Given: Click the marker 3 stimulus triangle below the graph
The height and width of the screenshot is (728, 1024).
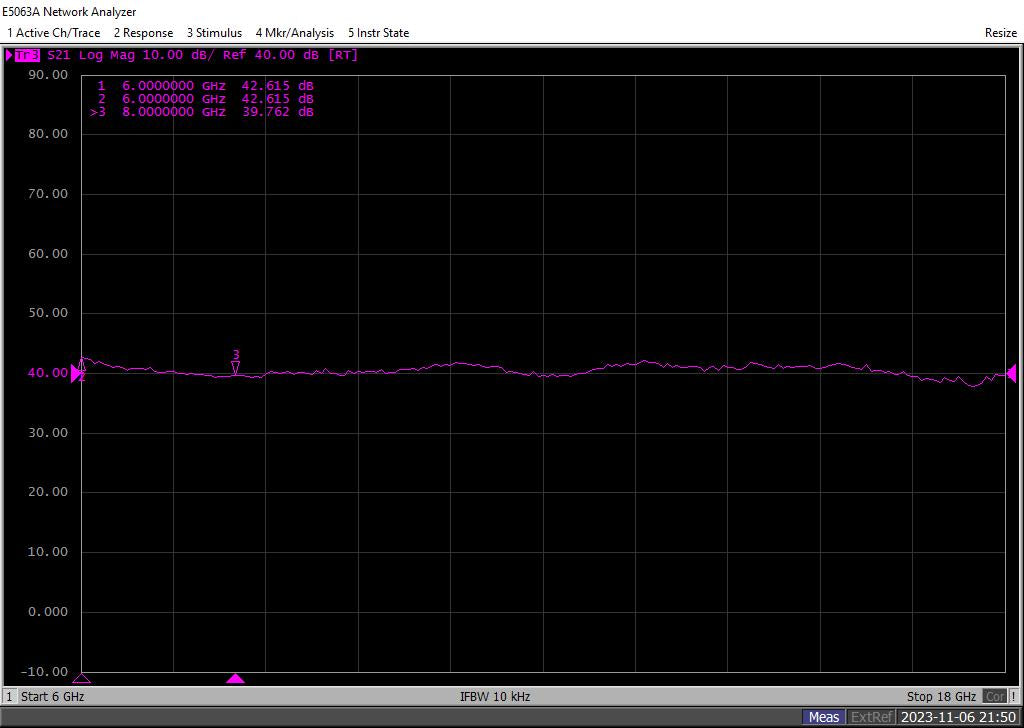Looking at the screenshot, I should tap(235, 679).
